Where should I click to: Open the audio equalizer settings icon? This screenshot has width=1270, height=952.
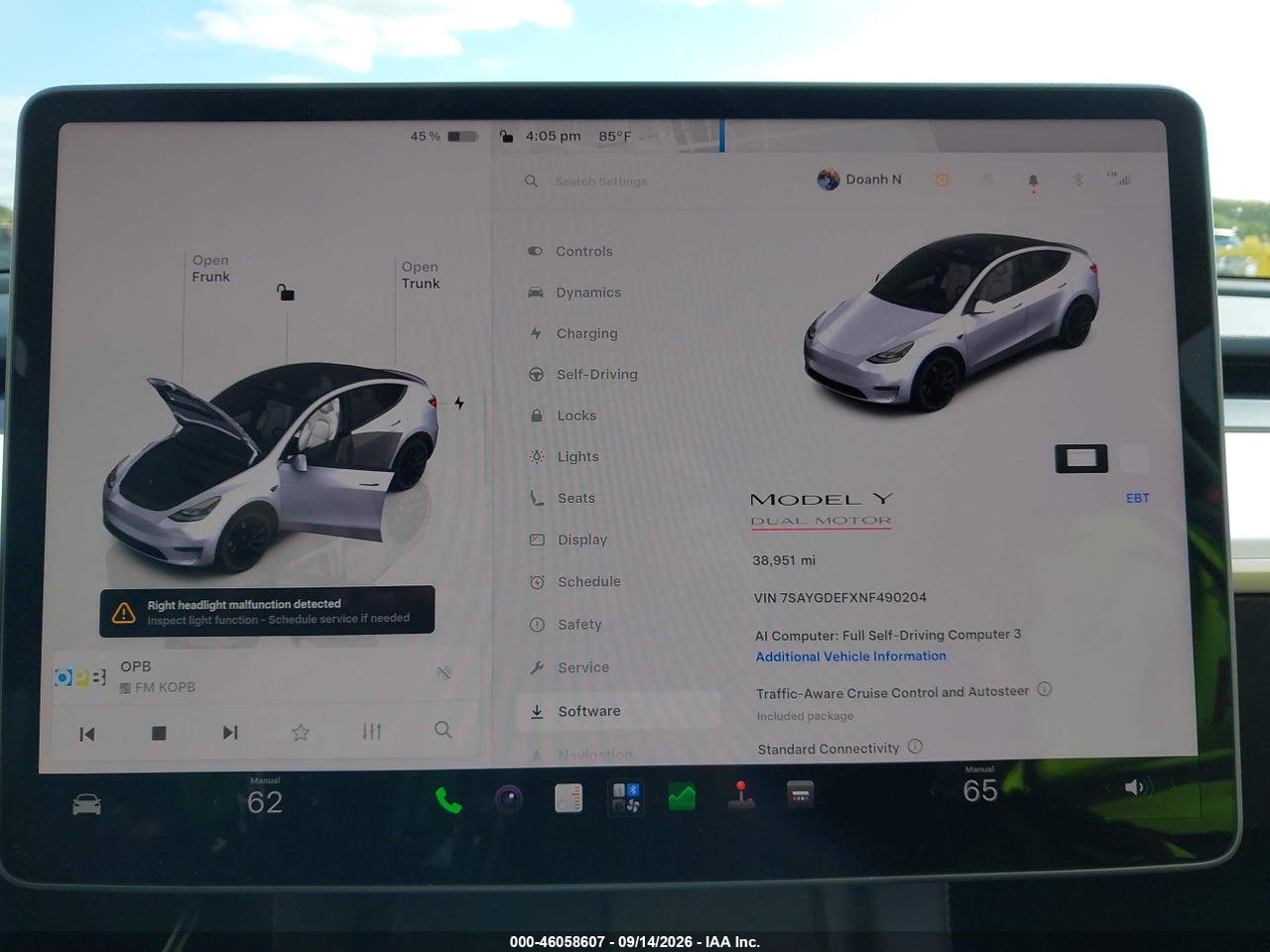pyautogui.click(x=372, y=732)
